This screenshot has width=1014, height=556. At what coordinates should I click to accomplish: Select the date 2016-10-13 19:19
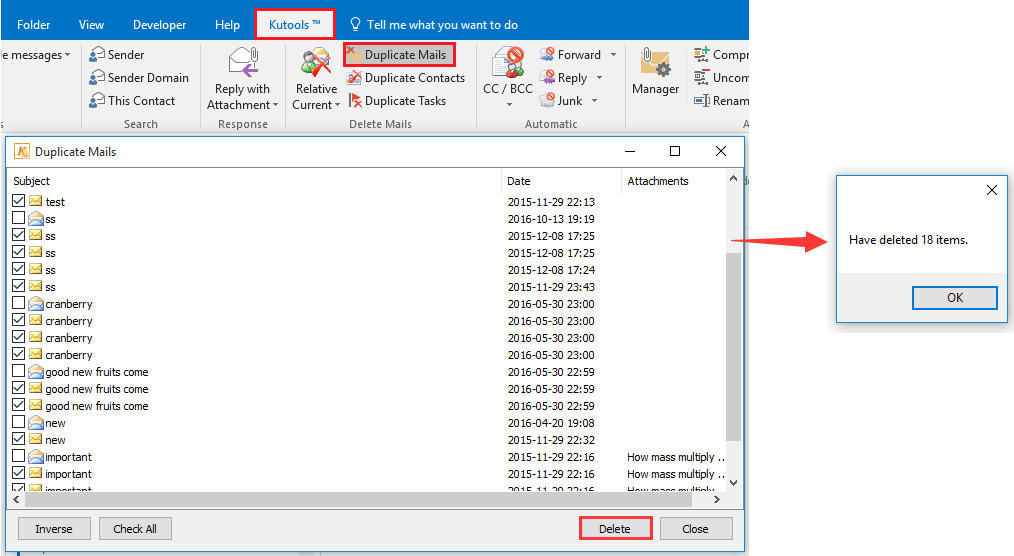(x=551, y=219)
